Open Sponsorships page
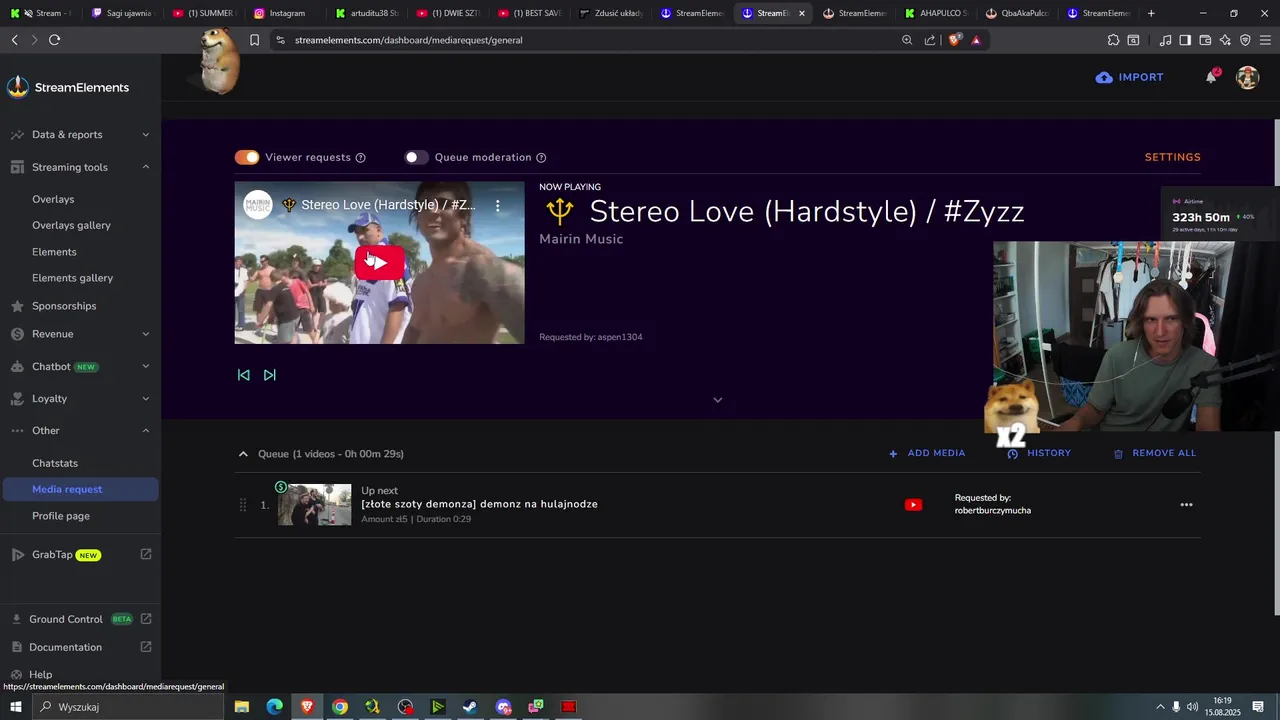Screen dimensions: 1280x720 (64, 306)
